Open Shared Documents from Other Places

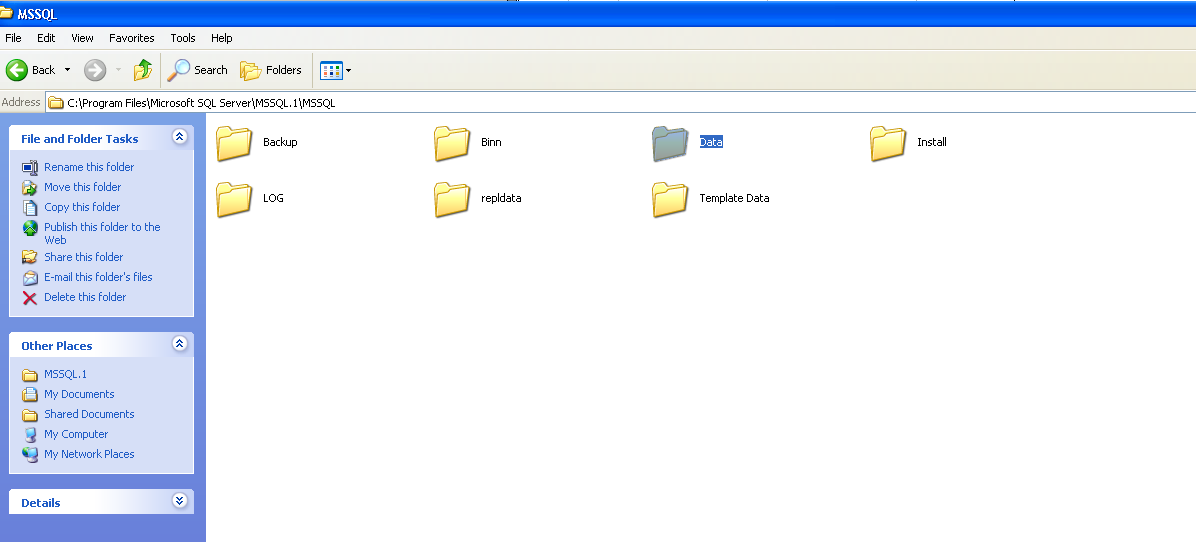point(89,414)
